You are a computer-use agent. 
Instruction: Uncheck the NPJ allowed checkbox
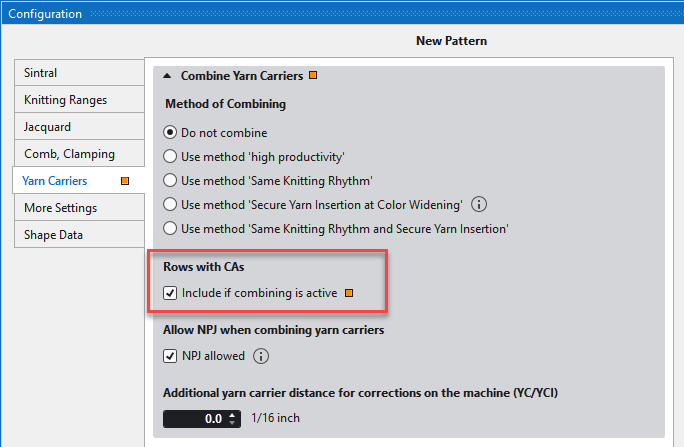point(171,355)
